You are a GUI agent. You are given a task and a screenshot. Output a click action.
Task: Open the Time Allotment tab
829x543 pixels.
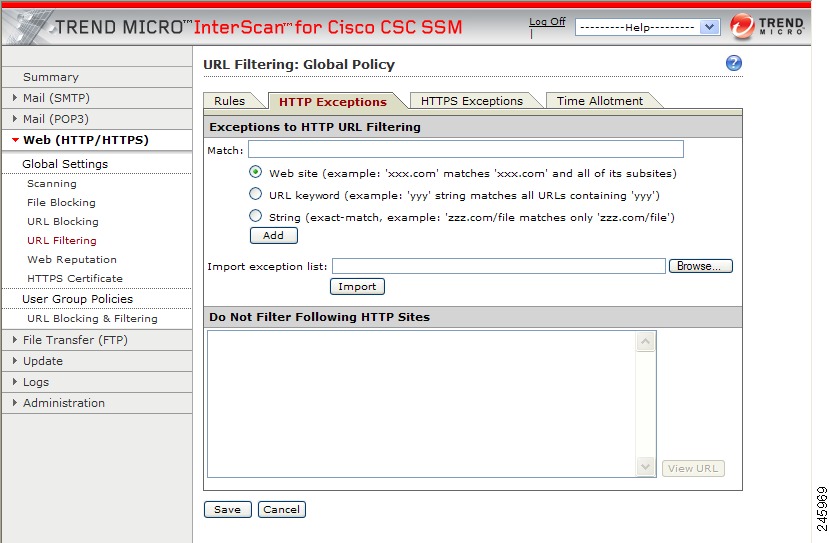(x=600, y=101)
